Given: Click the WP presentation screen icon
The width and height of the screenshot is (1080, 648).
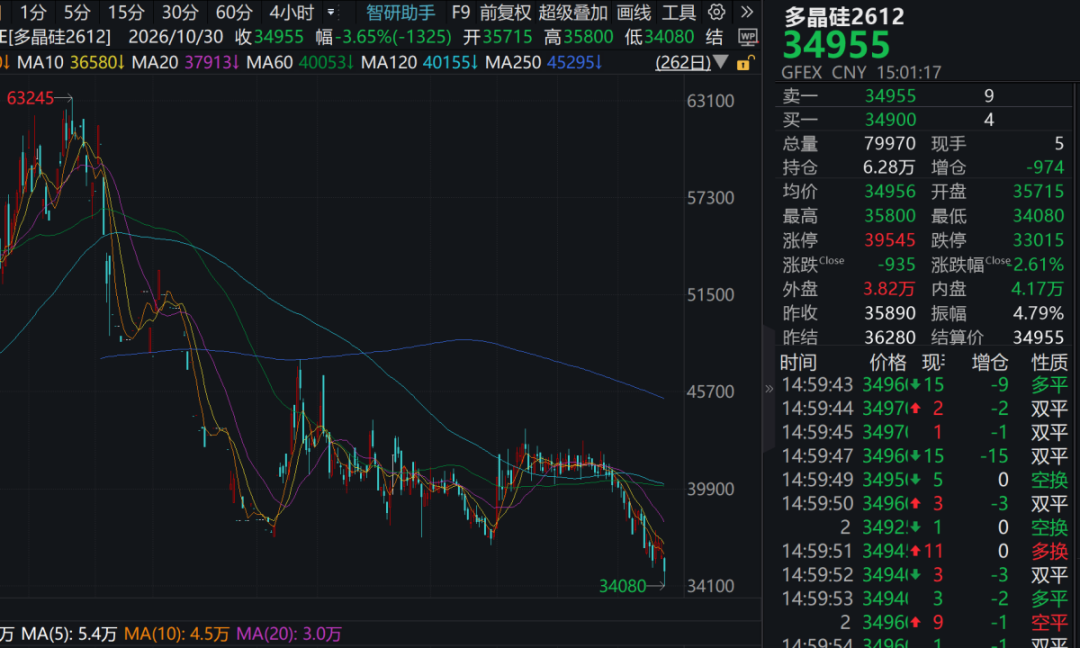Looking at the screenshot, I should [x=747, y=37].
